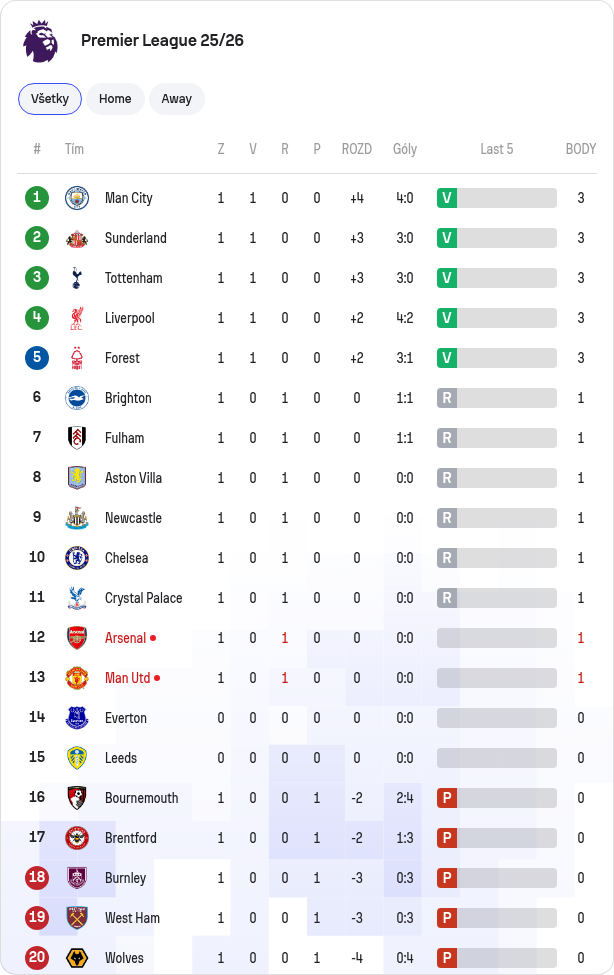Click the Premier League lion logo
614x975 pixels.
[40, 41]
